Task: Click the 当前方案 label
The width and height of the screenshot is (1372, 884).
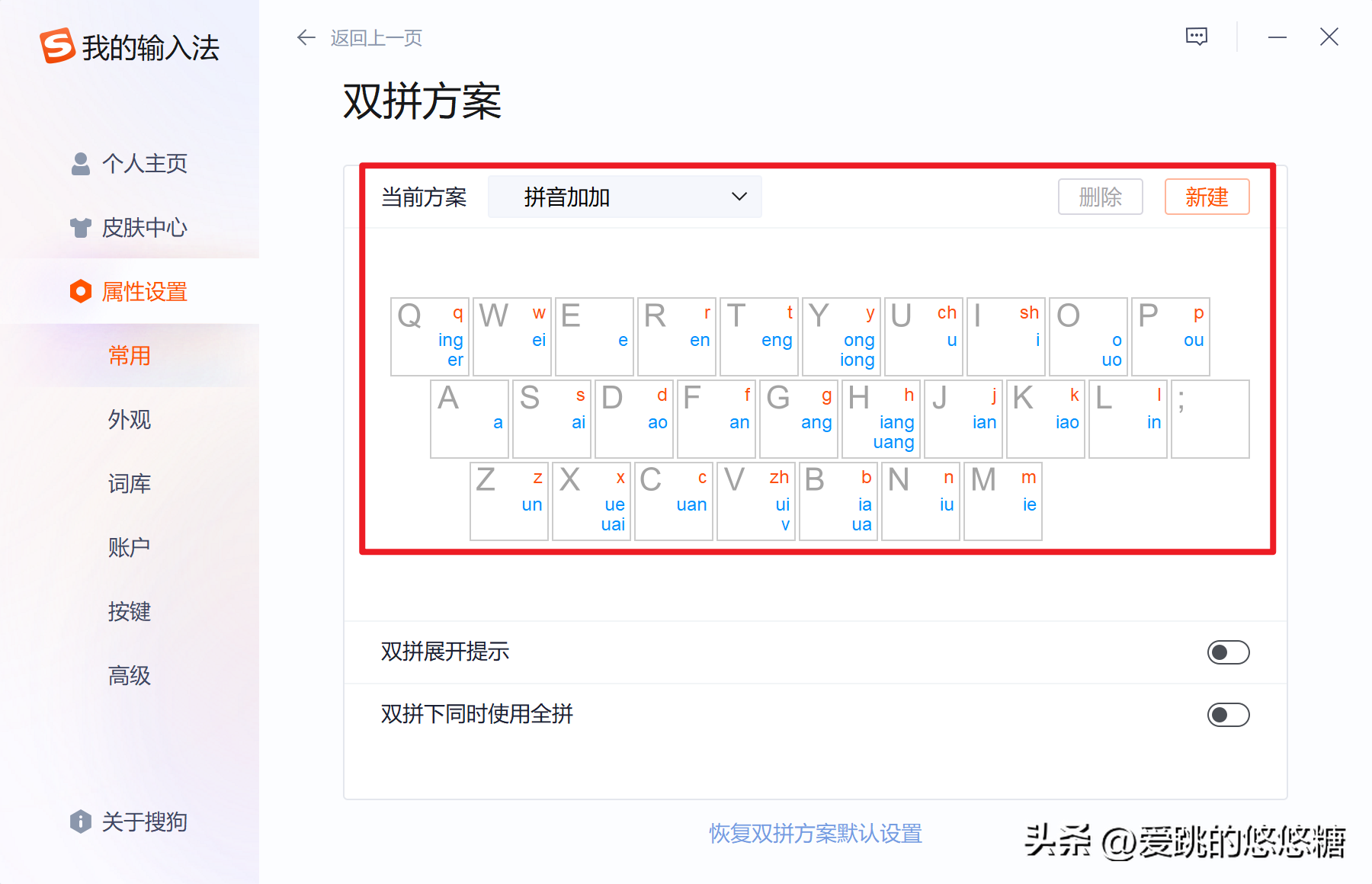Action: pos(424,197)
